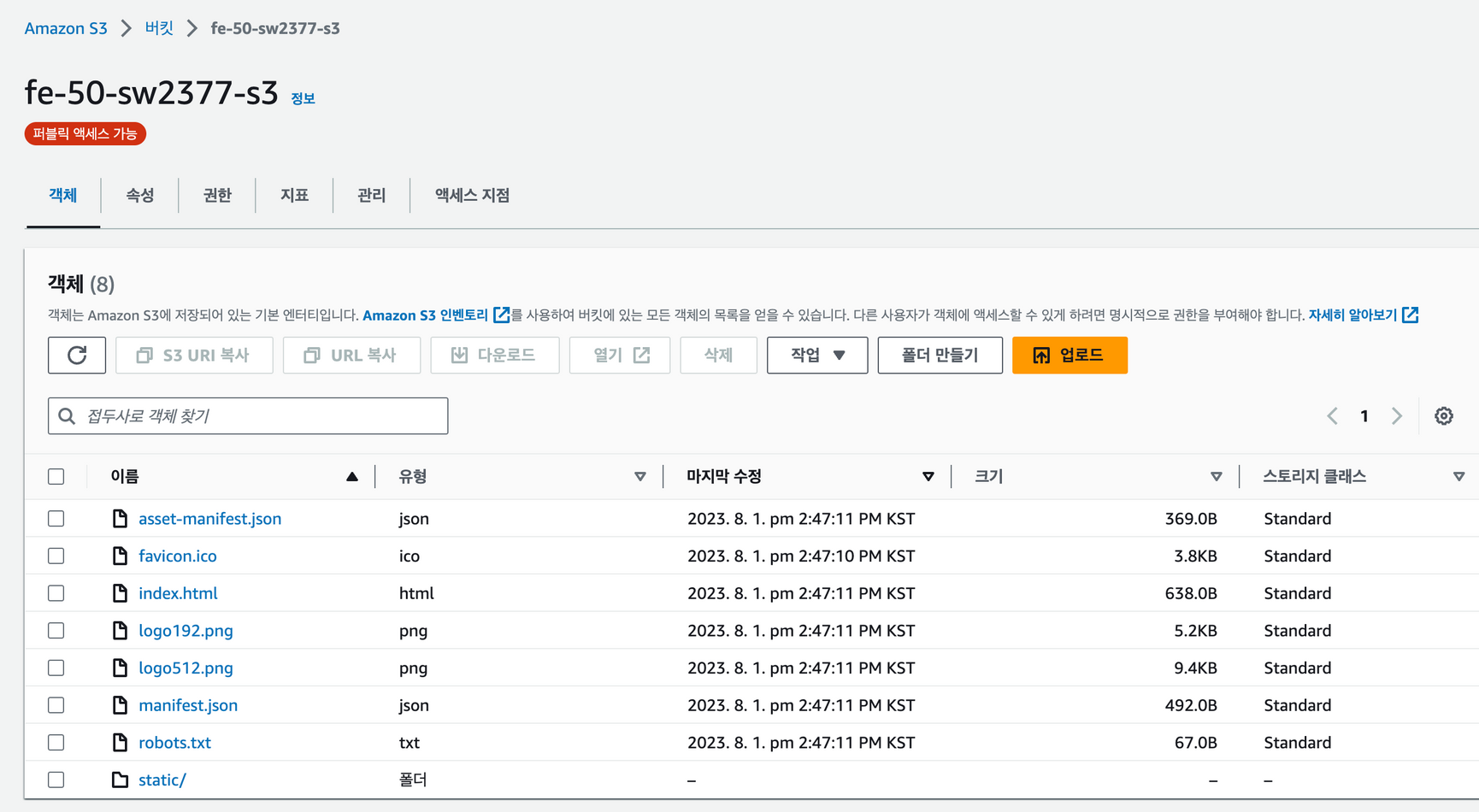Open the manifest.json object link
The width and height of the screenshot is (1479, 812).
tap(188, 705)
